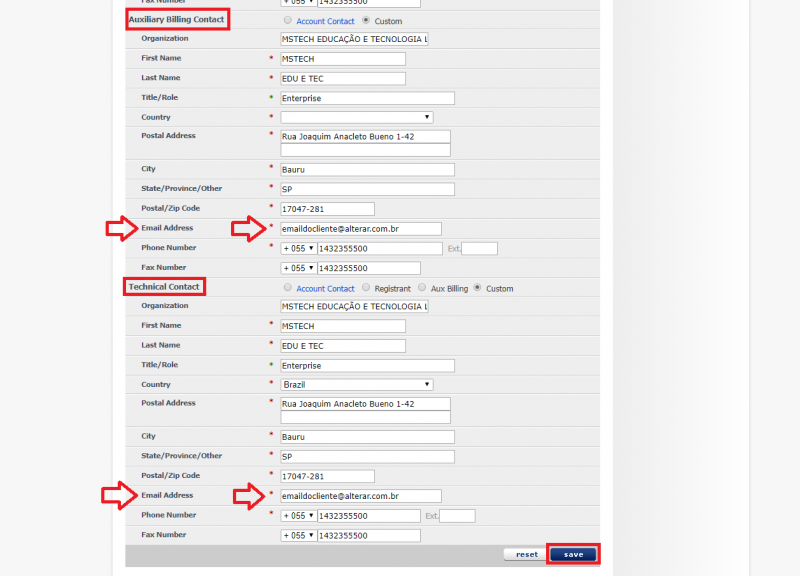Open Brazil Country dropdown in Technical Contact
800x576 pixels.
tap(357, 384)
